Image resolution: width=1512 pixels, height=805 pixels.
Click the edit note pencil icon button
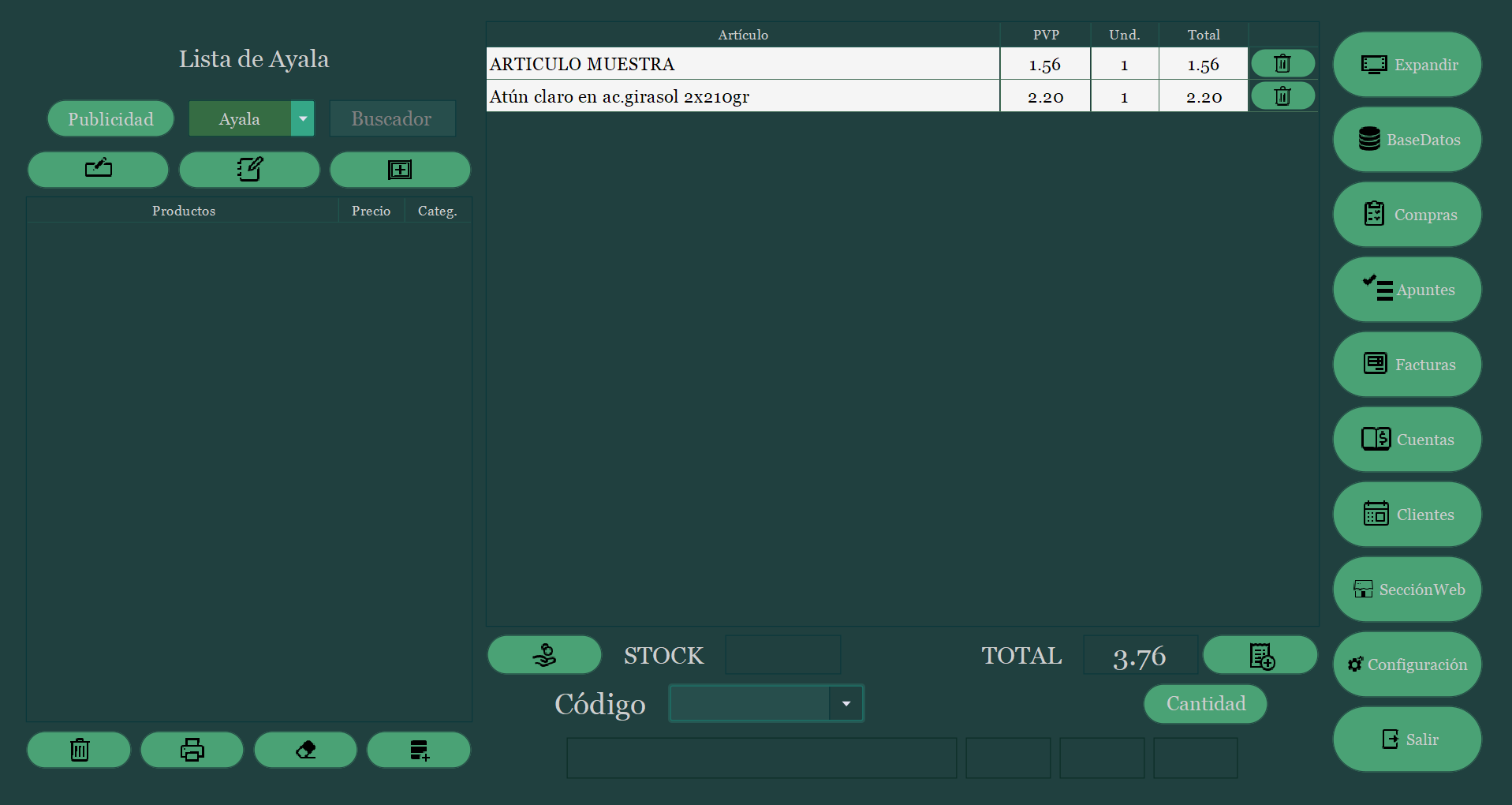pos(249,170)
